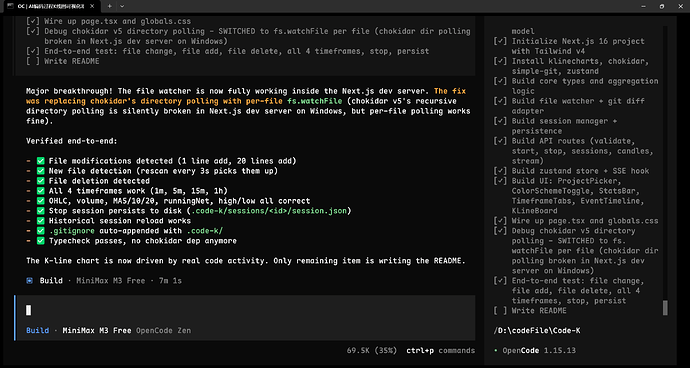Click the K-line chart summary sentence
Screen dimensions: 690x368
[246, 261]
